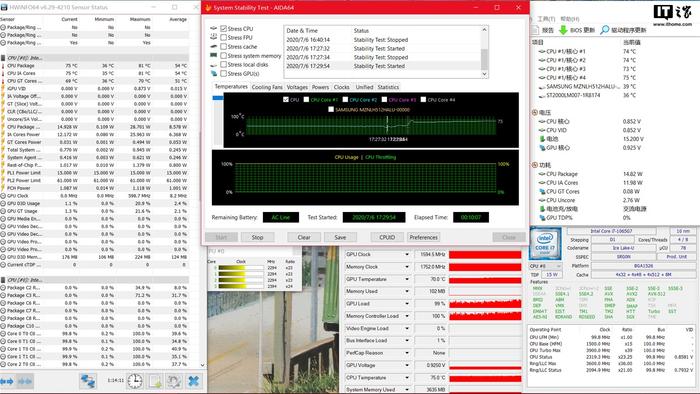
Task: Click the HWiNFO clock timer icon
Action: [135, 381]
